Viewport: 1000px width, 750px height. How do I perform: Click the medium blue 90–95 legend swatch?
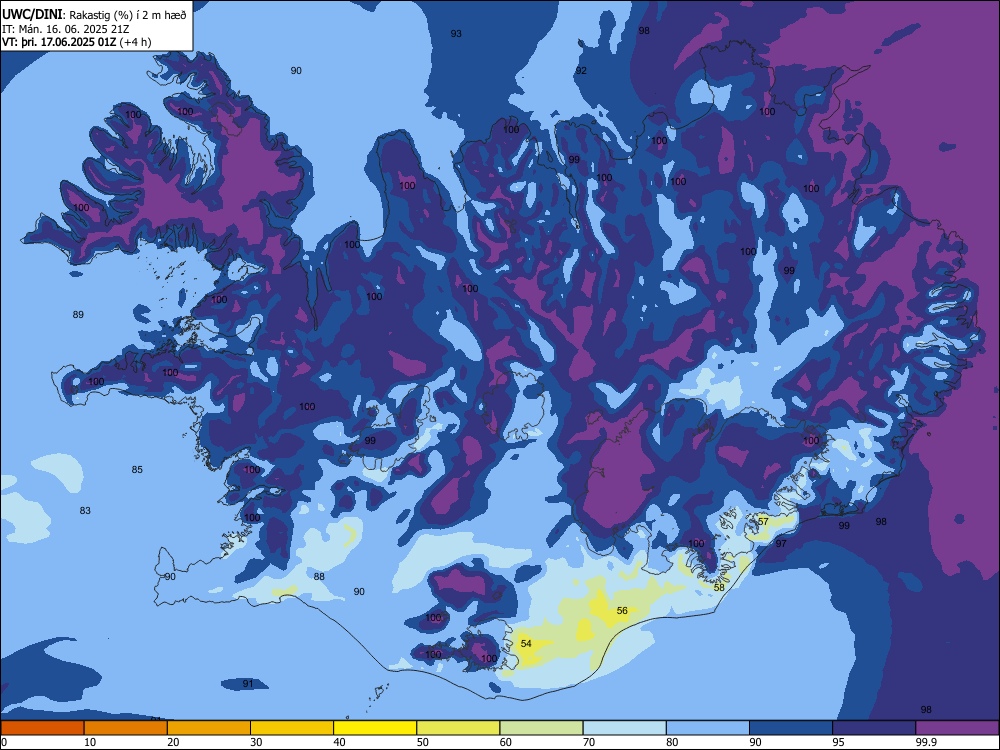791,728
